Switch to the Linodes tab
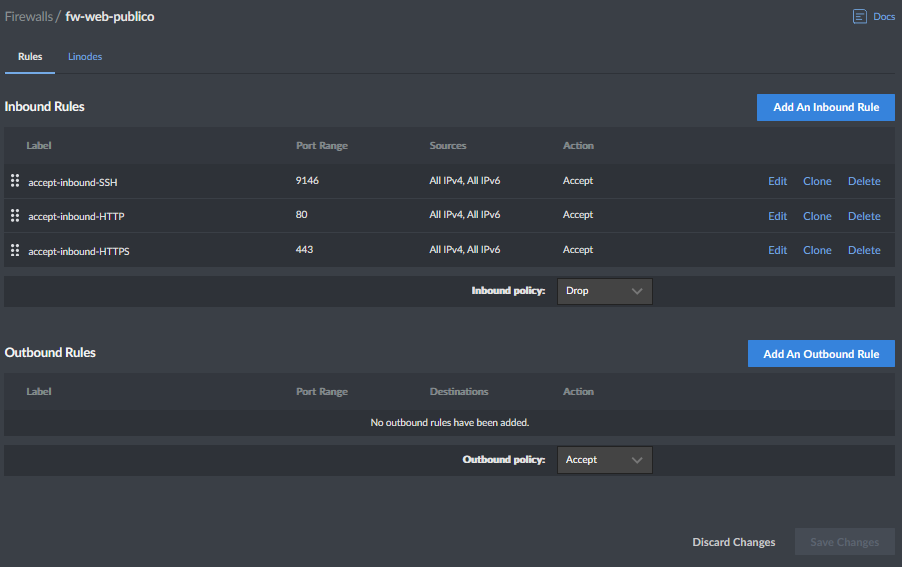The height and width of the screenshot is (567, 902). 85,57
